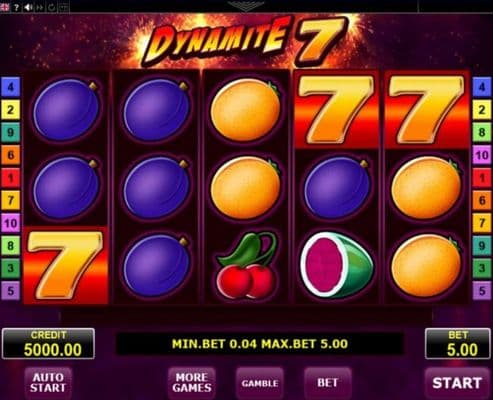Click the watermelon symbol on fourth reel
Screen dimensions: 493x400
click(x=336, y=265)
